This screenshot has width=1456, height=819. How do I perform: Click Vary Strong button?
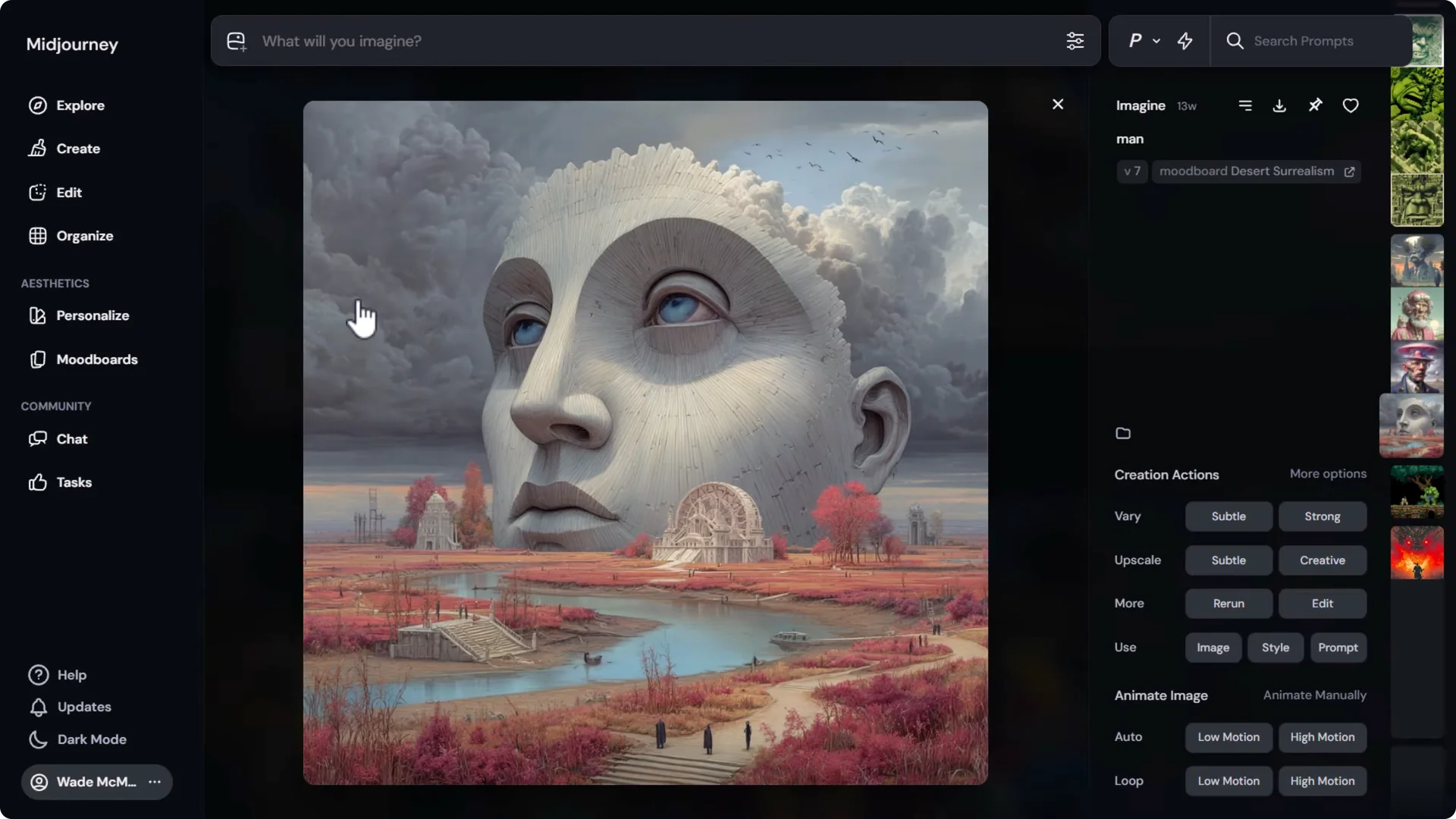(x=1321, y=516)
